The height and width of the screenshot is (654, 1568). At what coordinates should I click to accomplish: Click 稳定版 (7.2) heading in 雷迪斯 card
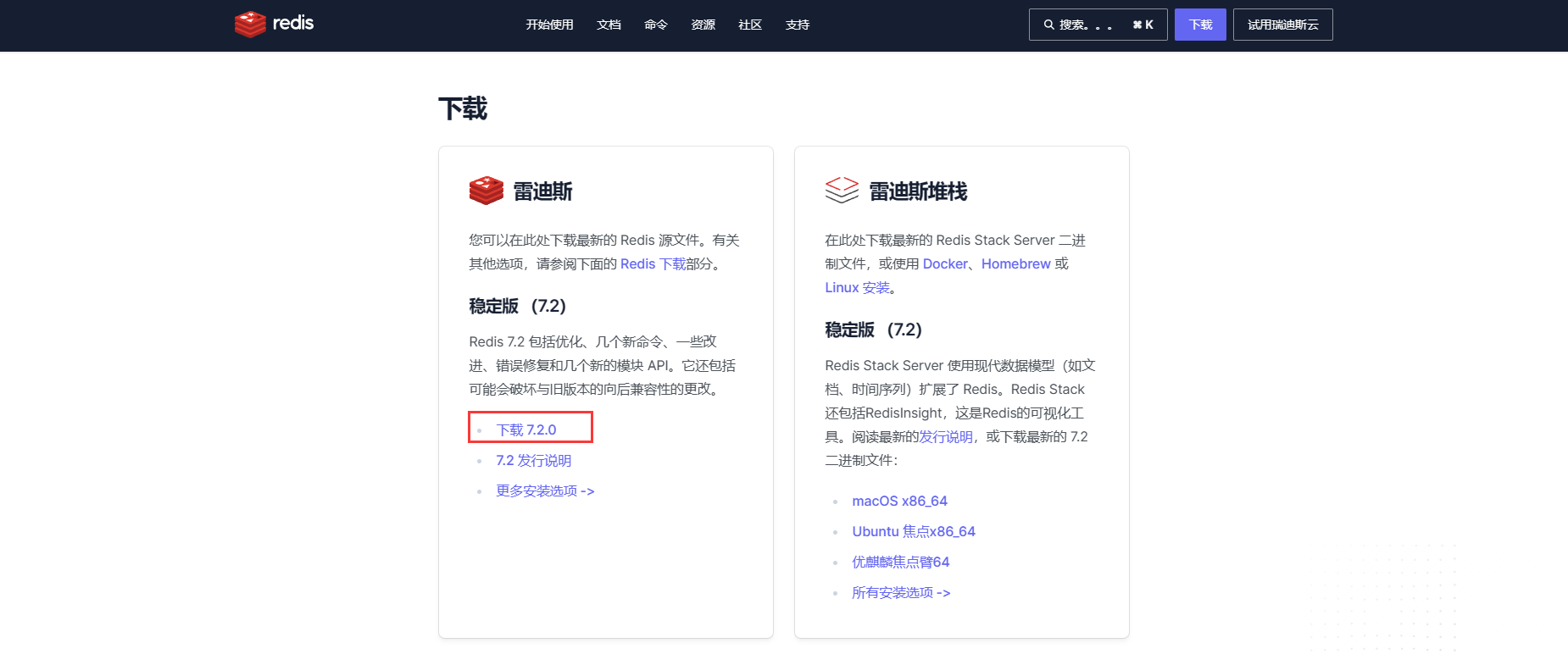[518, 306]
